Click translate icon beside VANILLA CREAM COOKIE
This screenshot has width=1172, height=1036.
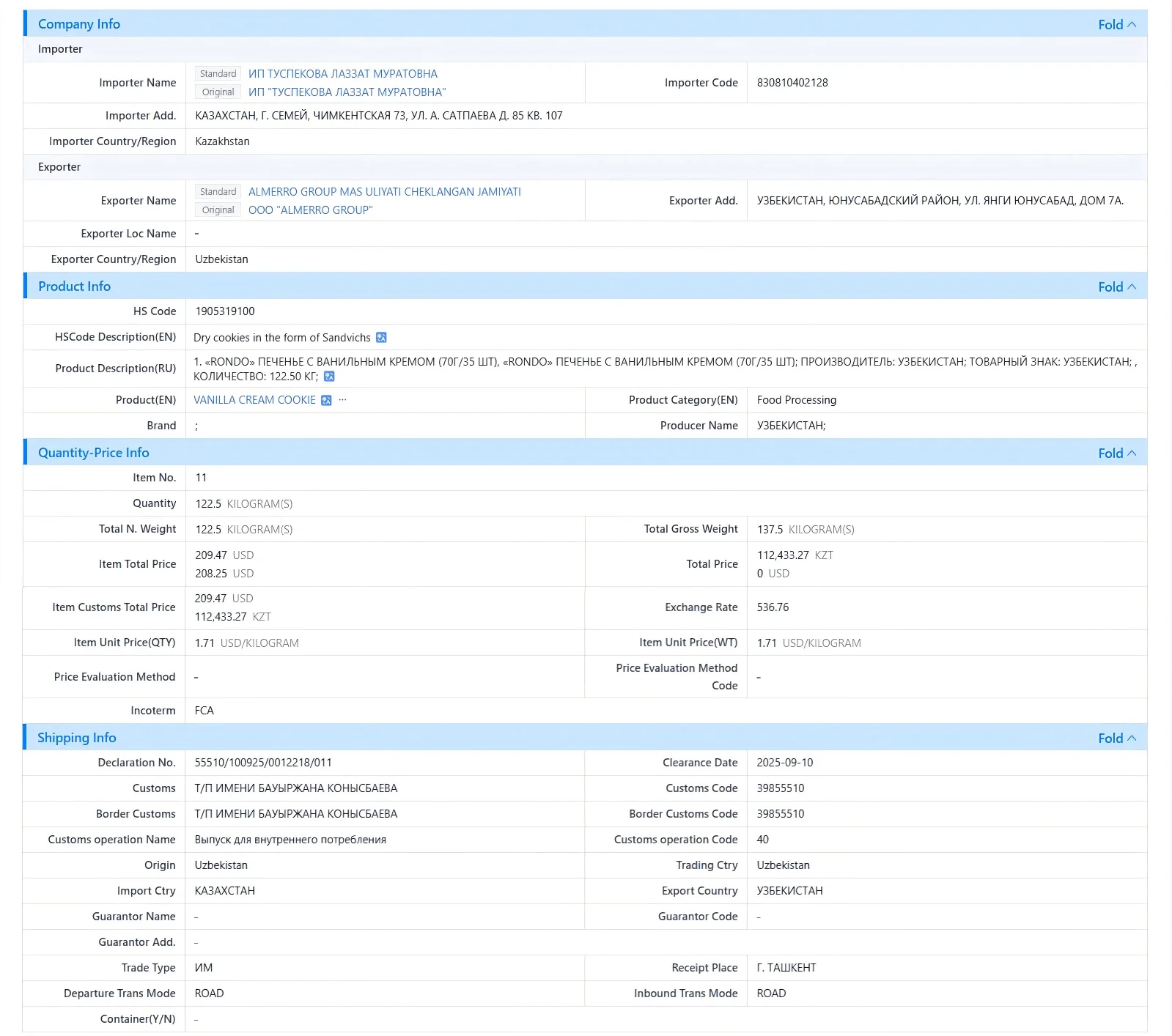(x=326, y=400)
